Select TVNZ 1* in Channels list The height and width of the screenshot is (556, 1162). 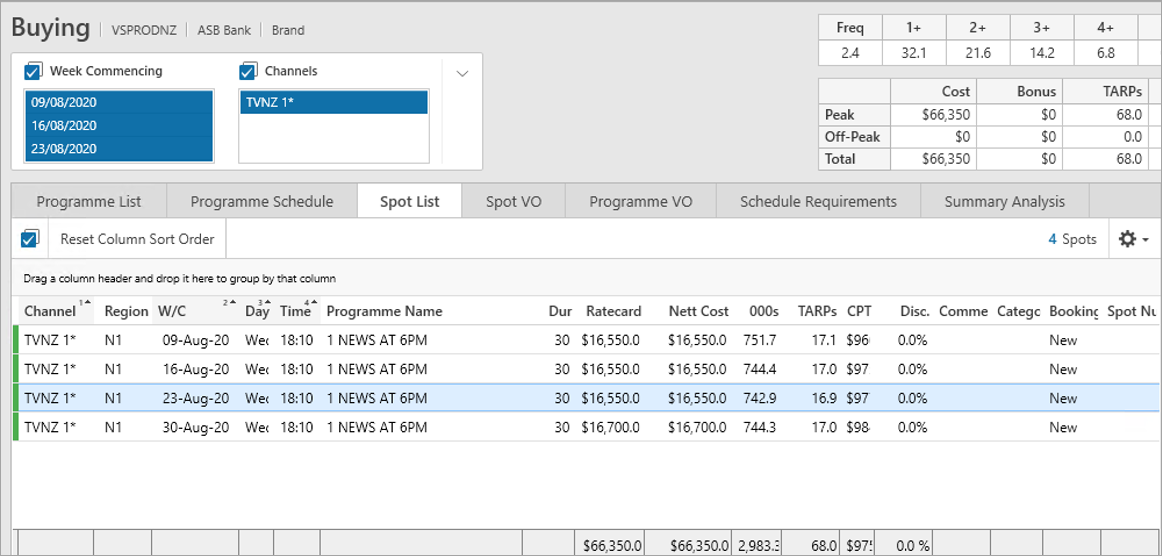pyautogui.click(x=333, y=102)
